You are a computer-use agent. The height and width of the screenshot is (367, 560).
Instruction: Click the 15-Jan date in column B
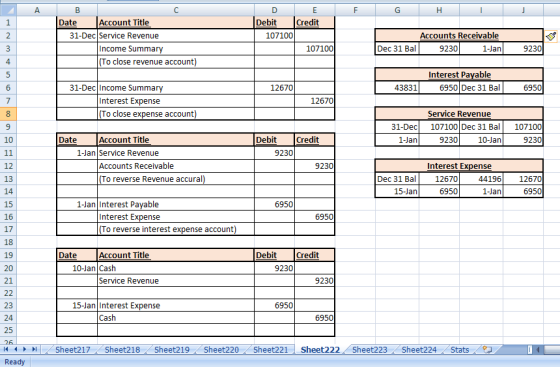[x=77, y=306]
